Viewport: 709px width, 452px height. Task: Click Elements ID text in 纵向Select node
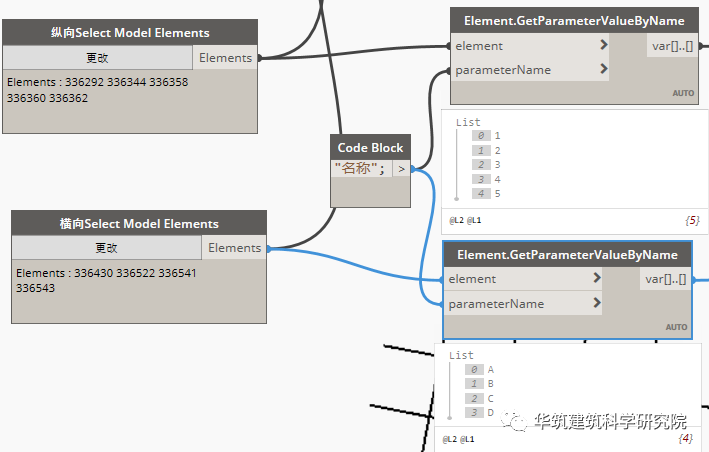coord(98,90)
